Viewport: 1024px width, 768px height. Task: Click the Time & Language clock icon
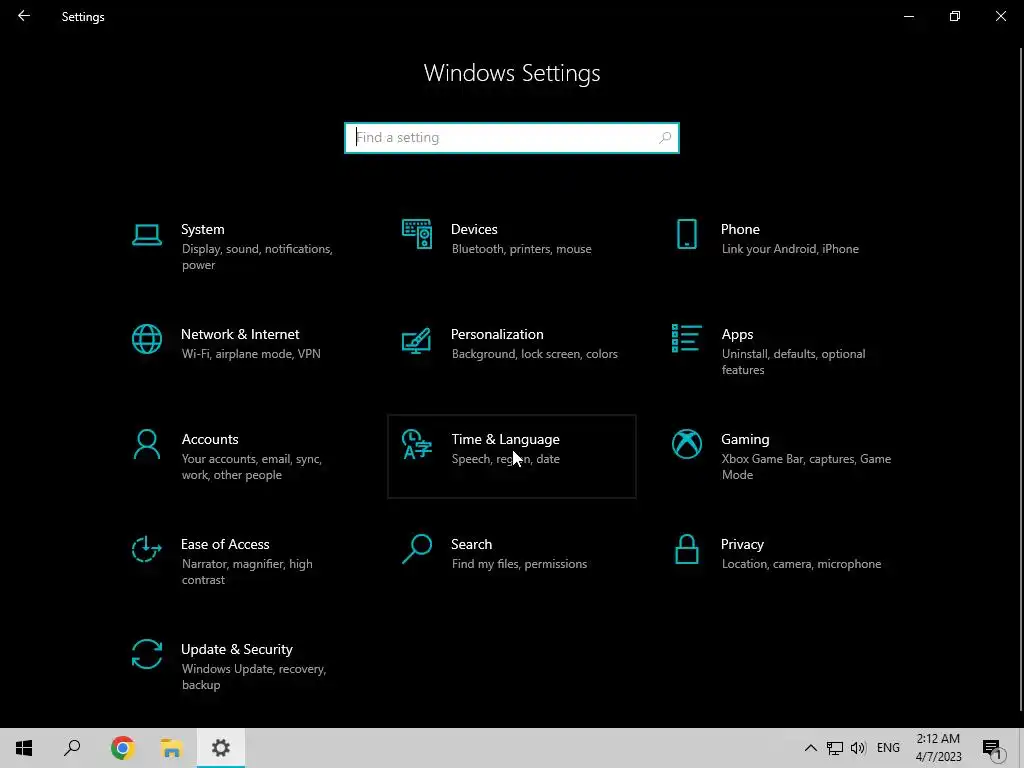point(417,445)
